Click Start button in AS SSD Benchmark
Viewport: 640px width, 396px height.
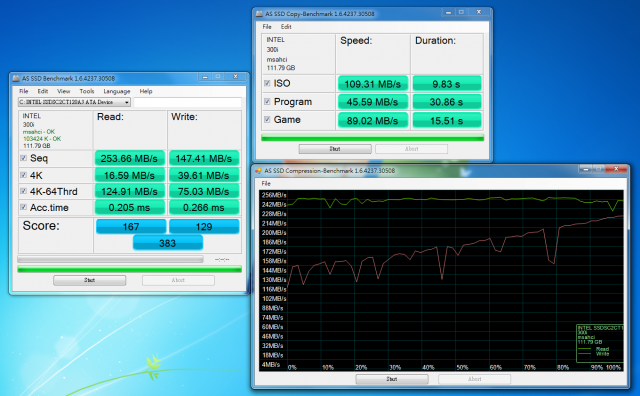tap(89, 280)
